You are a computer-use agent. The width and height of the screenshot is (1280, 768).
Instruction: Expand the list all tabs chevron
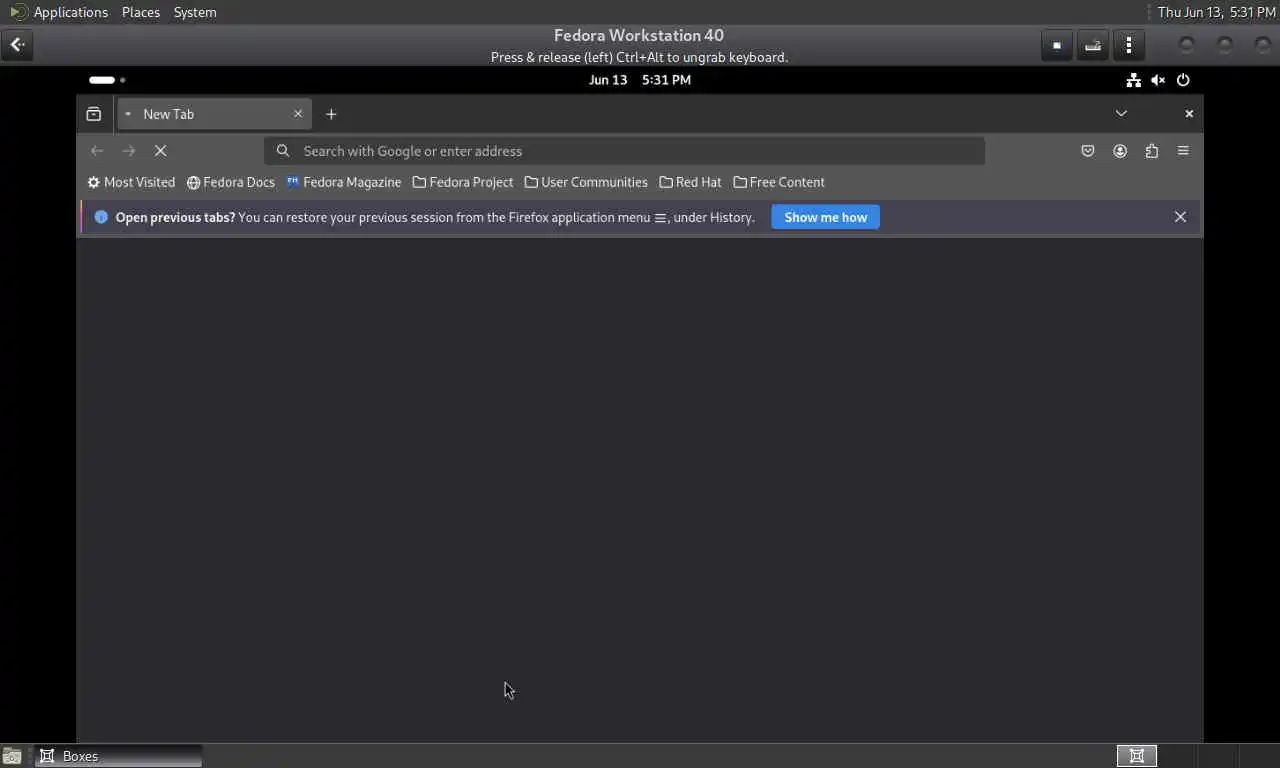1121,114
